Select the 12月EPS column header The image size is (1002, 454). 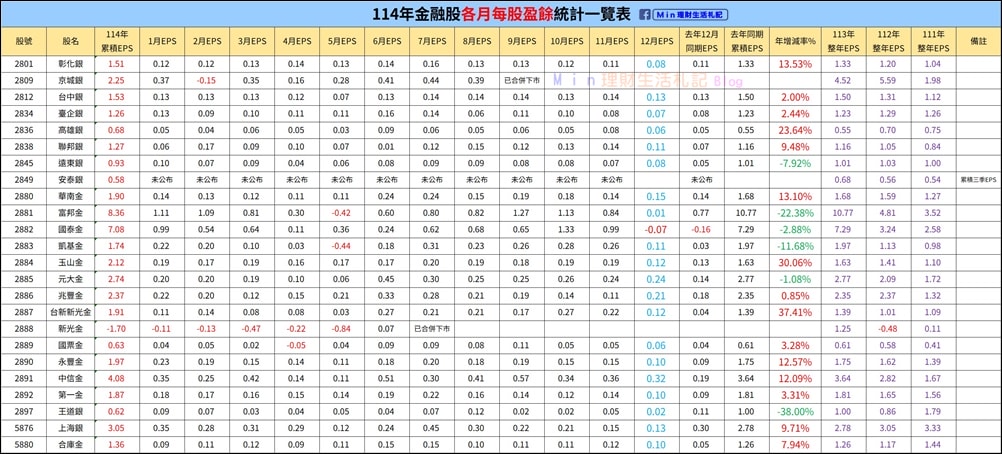[656, 41]
